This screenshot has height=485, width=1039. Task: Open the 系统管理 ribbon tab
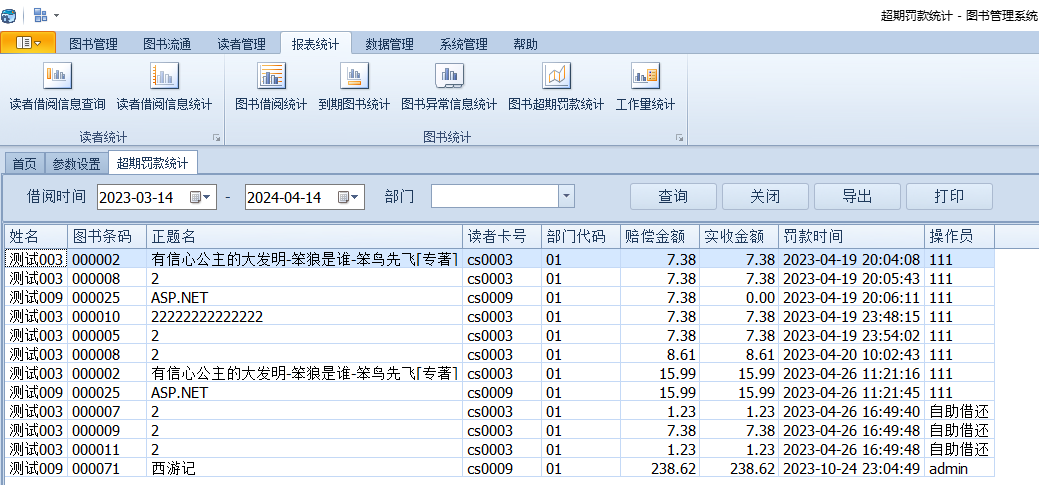point(463,44)
